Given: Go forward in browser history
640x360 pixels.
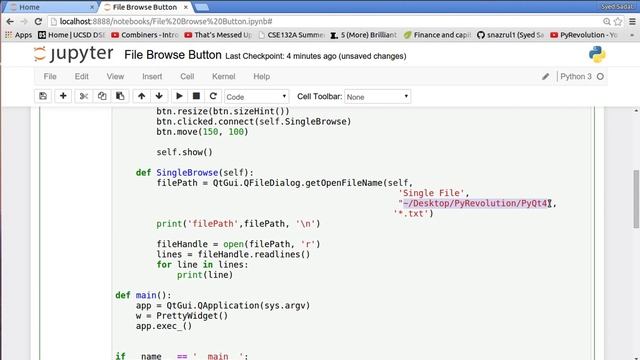Looking at the screenshot, I should (x=24, y=21).
